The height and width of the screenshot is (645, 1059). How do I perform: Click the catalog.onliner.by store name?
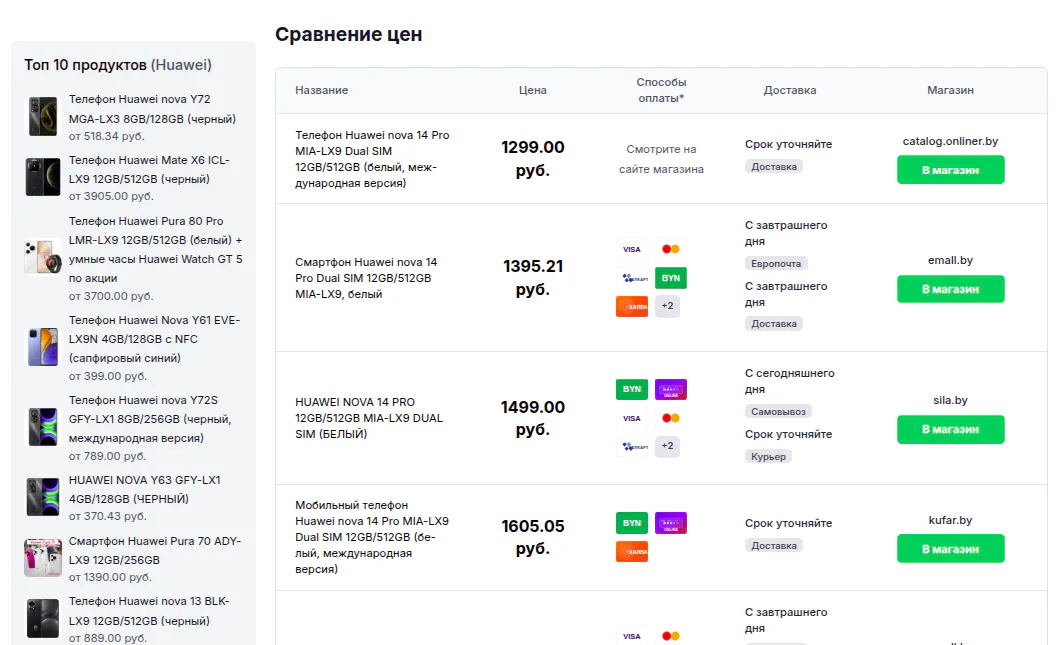click(950, 141)
